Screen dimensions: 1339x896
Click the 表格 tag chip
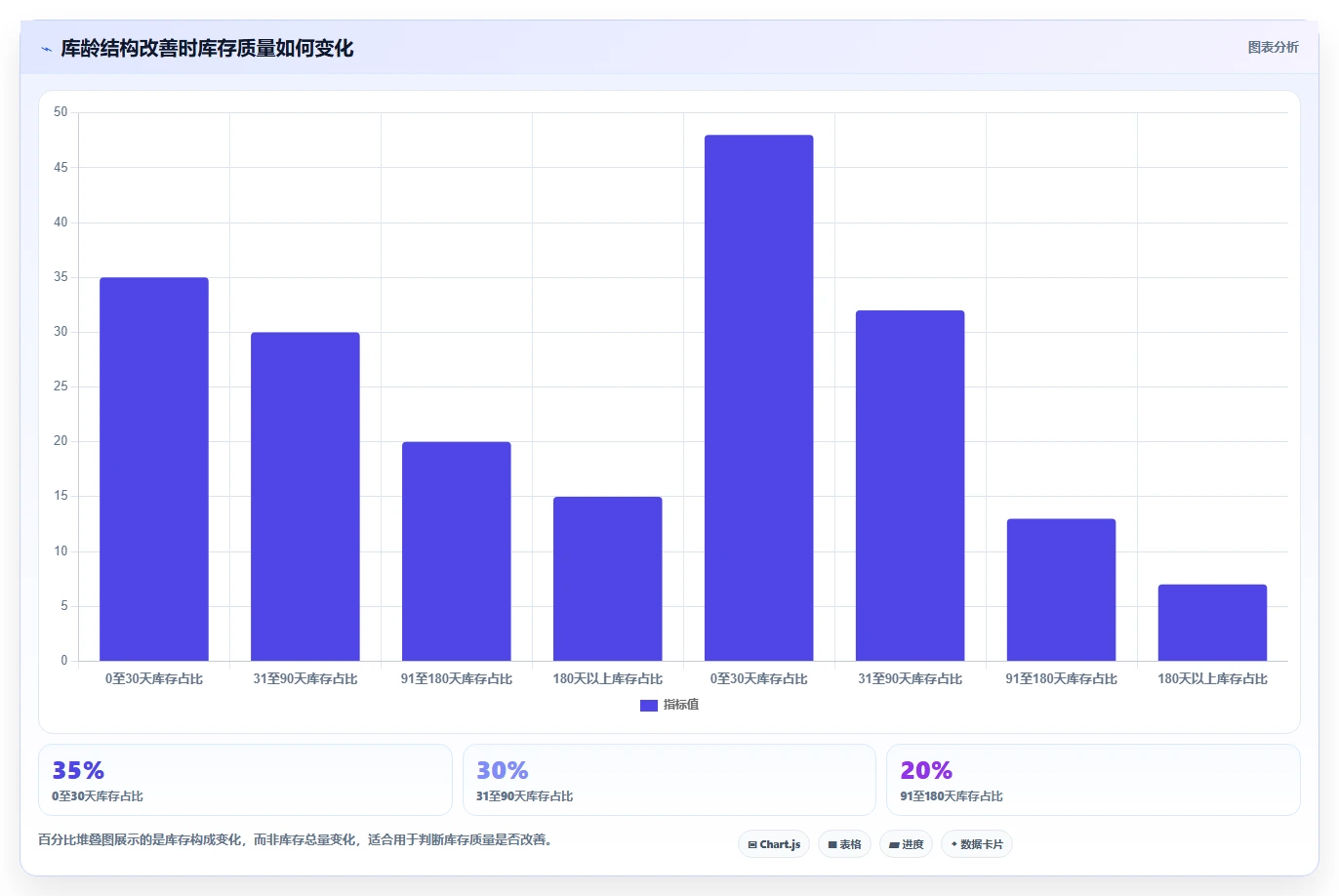point(844,844)
